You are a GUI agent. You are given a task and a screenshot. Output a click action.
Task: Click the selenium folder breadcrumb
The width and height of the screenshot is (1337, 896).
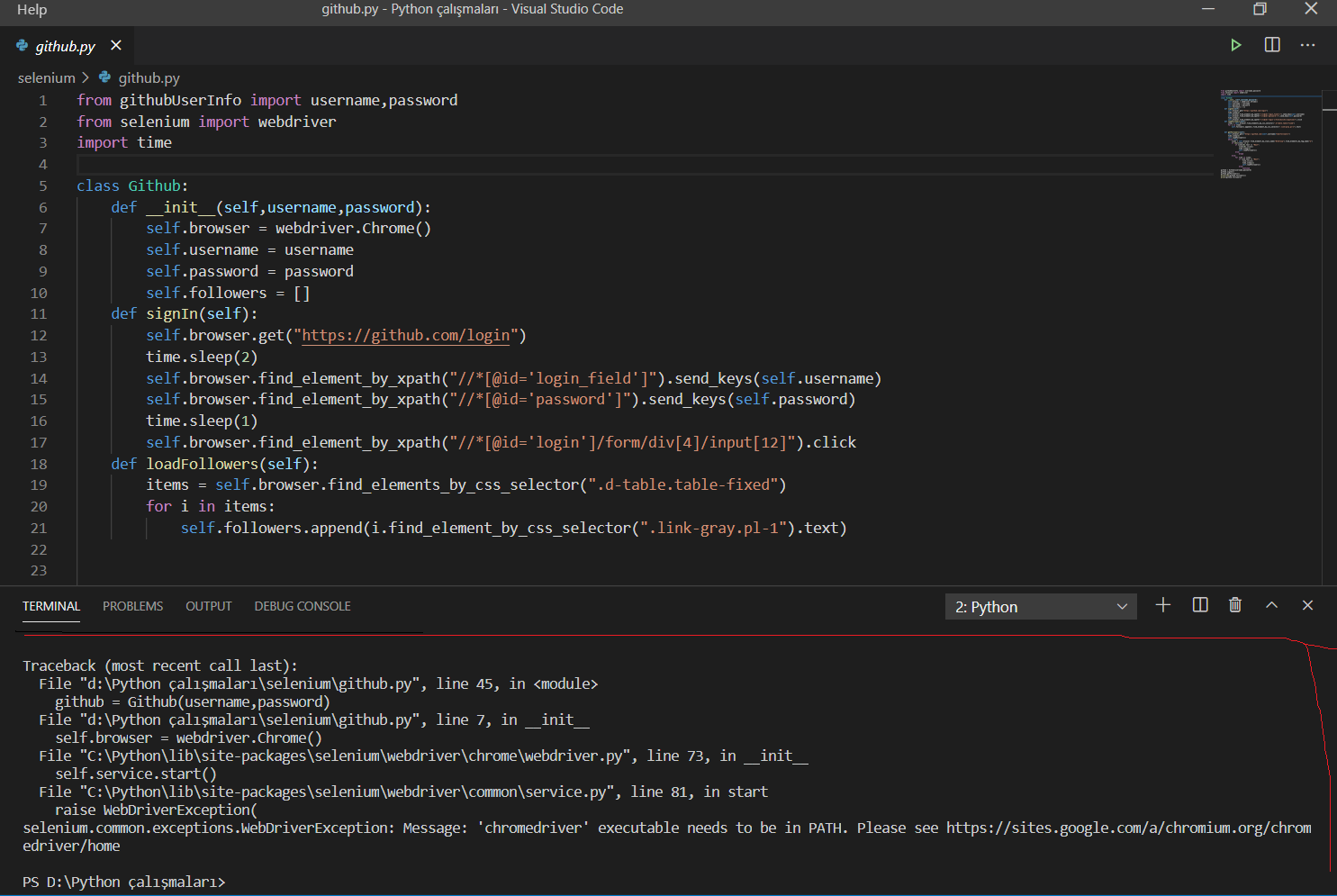(x=47, y=78)
